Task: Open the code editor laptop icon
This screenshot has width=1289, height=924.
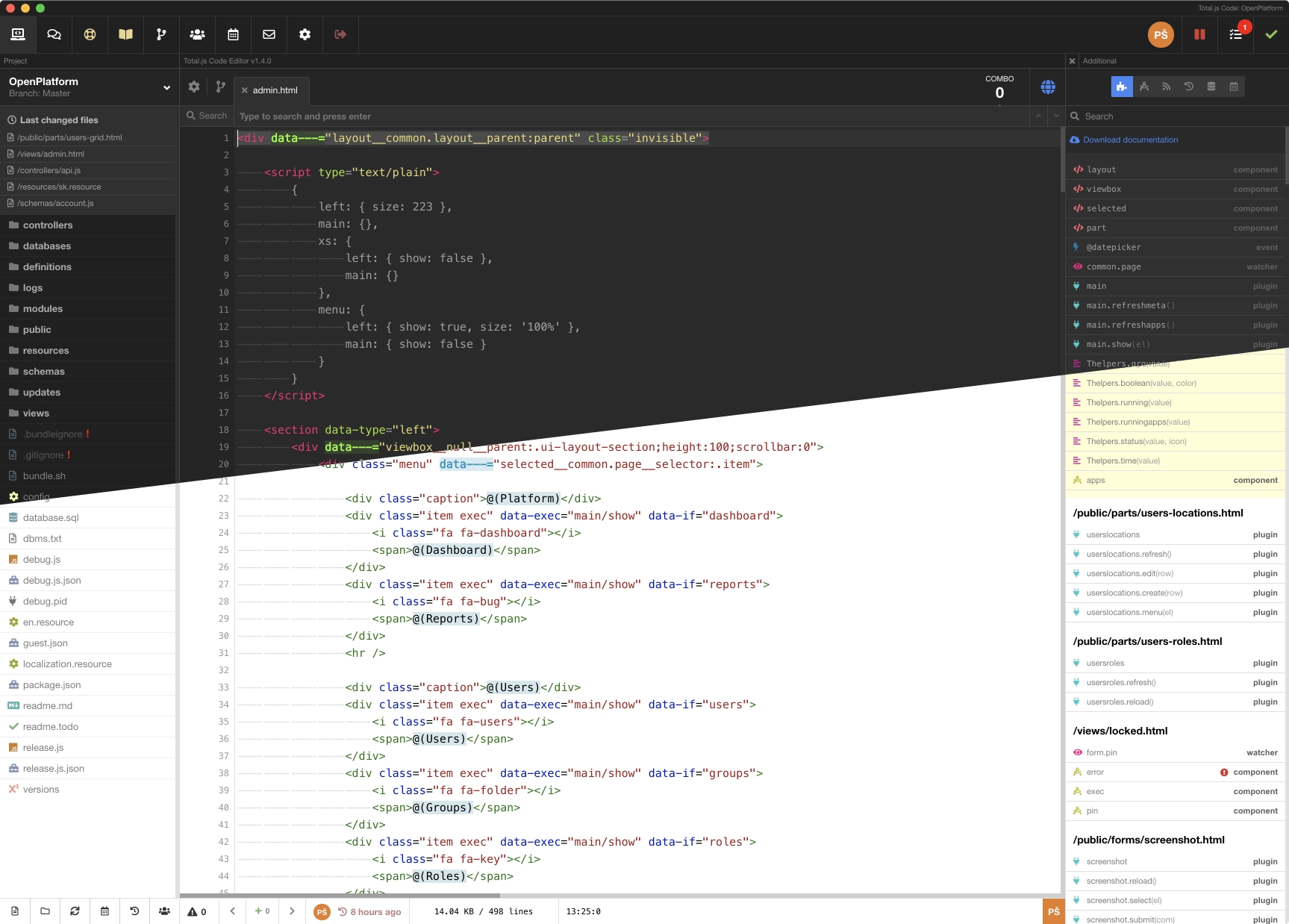Action: pyautogui.click(x=18, y=34)
